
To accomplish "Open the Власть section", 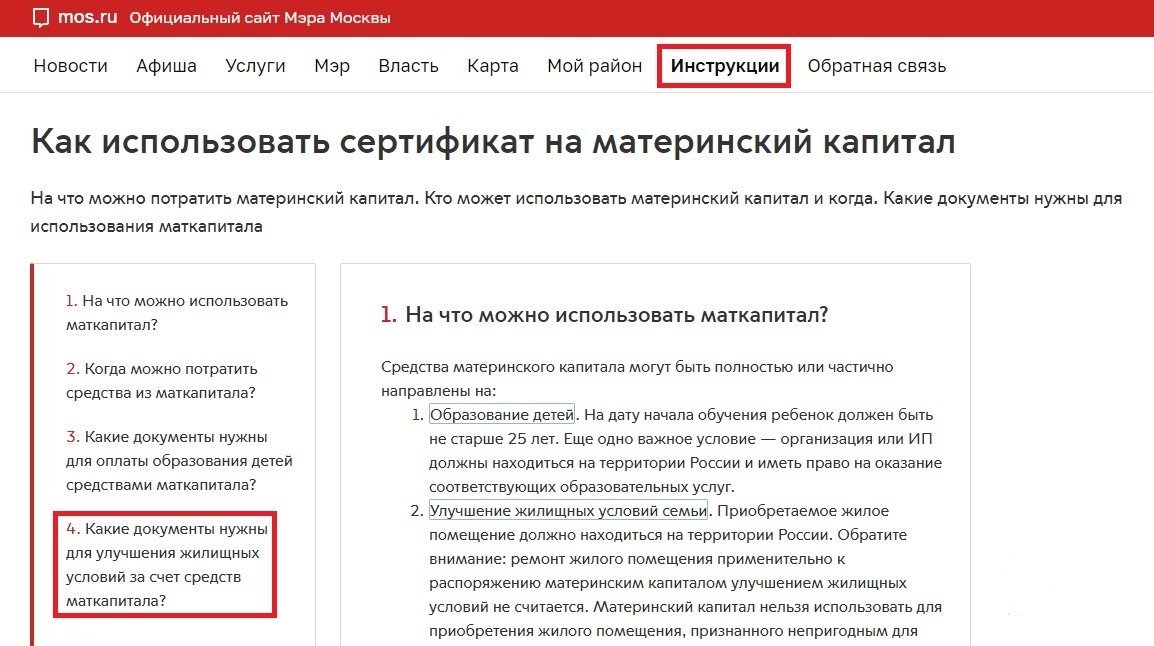I will point(408,65).
